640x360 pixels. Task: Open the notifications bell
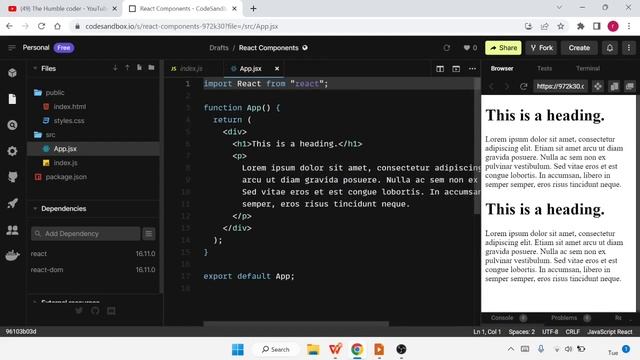pos(610,48)
